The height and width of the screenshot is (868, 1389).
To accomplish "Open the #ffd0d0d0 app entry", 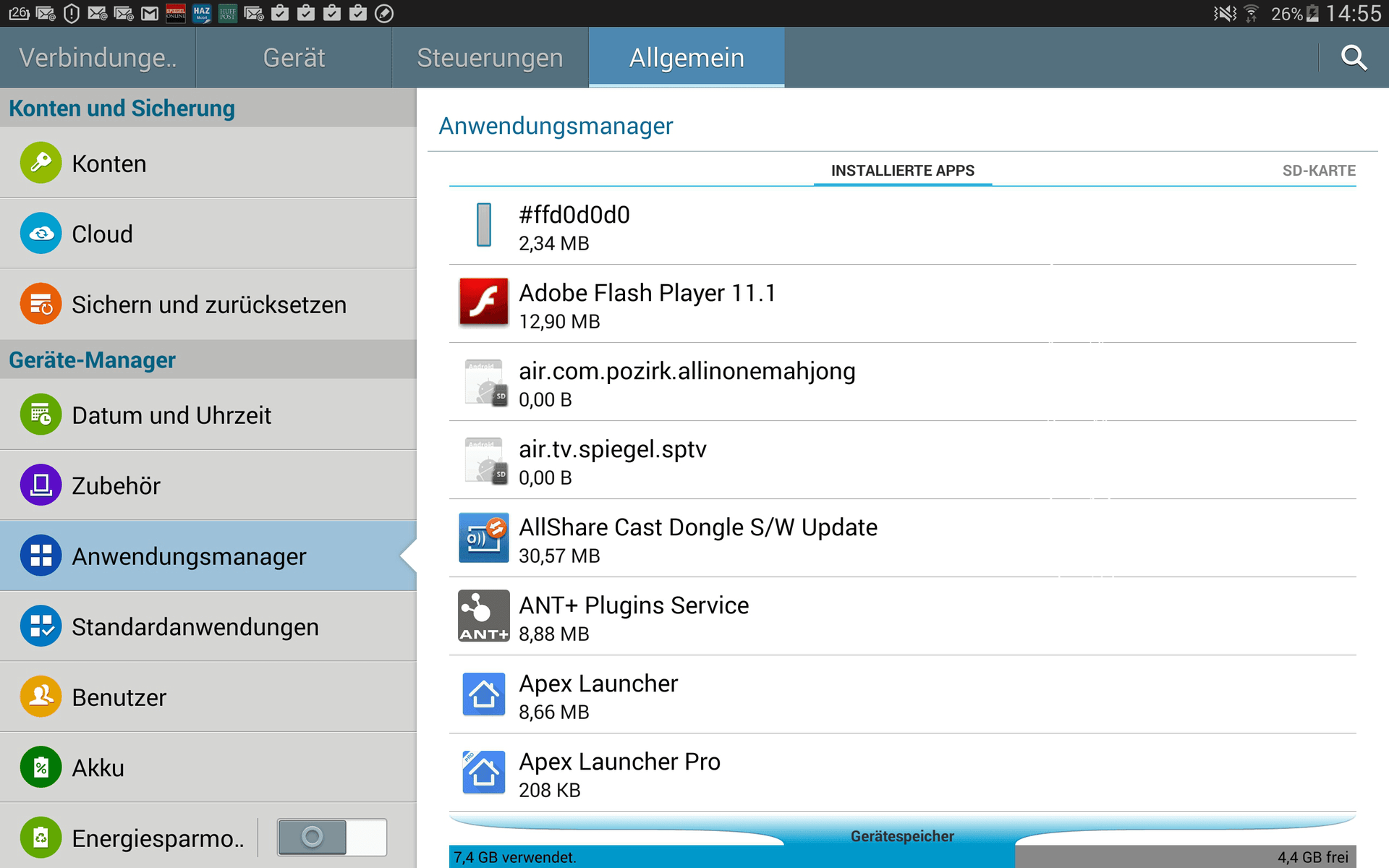I will (x=902, y=226).
